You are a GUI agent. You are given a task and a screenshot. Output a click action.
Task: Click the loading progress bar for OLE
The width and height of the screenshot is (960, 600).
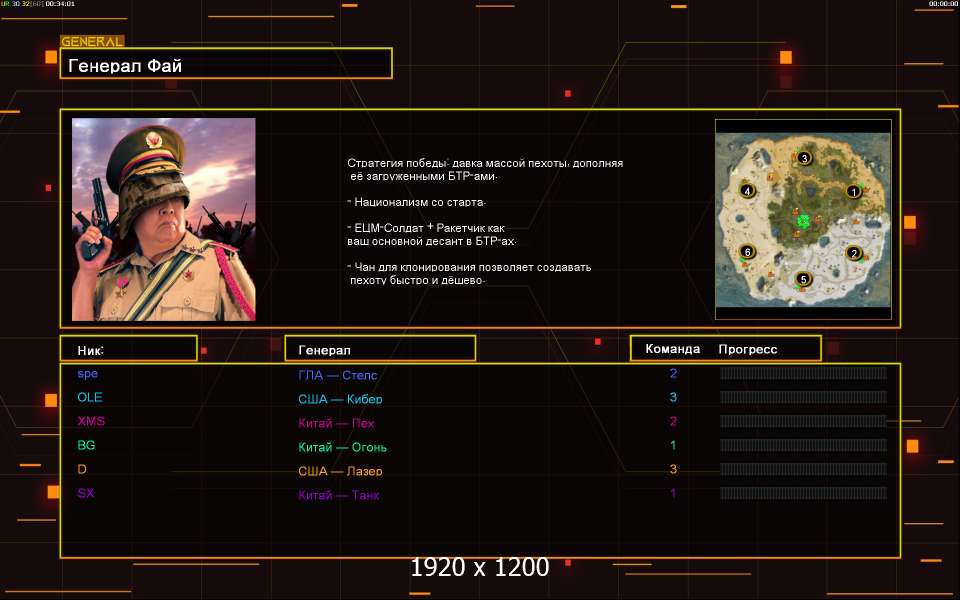click(803, 397)
